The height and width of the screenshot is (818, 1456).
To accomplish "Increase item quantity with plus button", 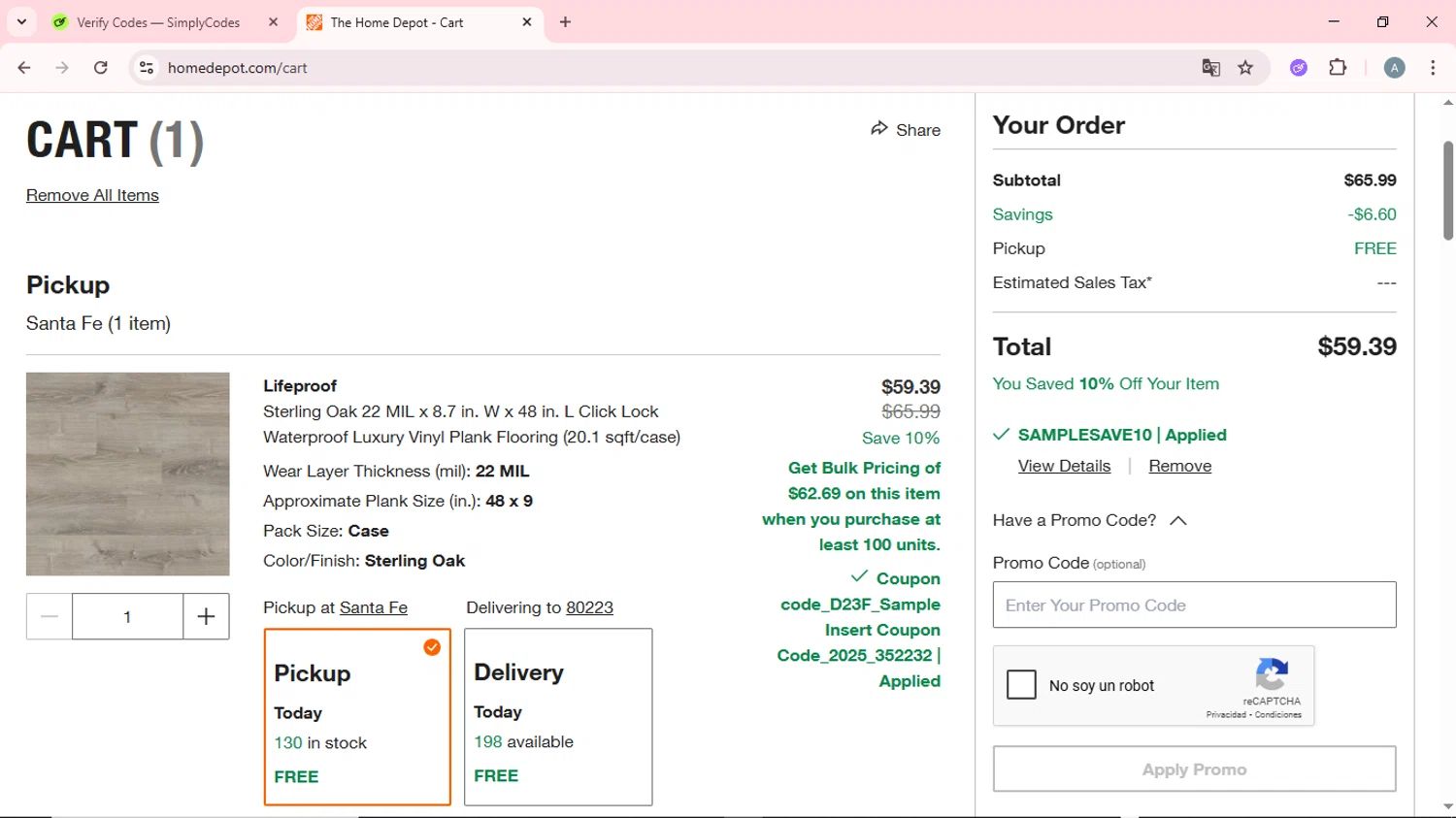I will pos(206,616).
